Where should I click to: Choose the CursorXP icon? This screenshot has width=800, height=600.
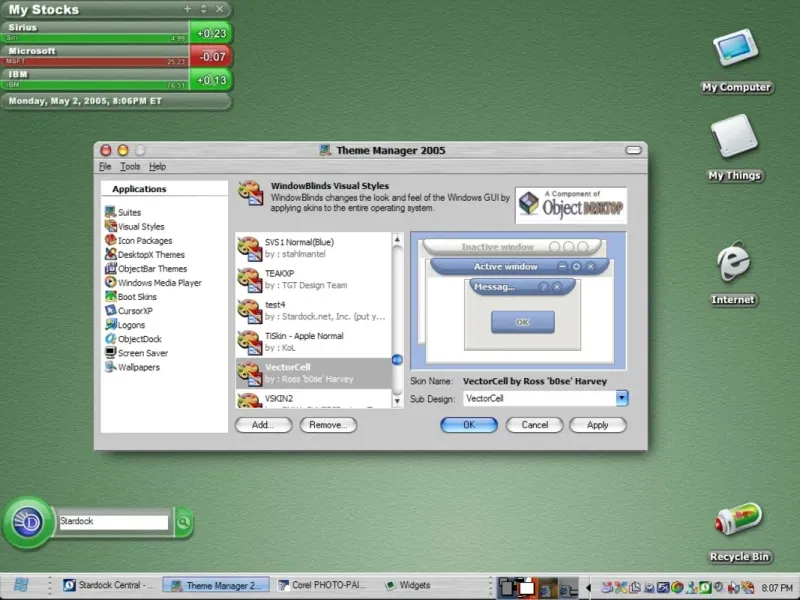pos(110,310)
